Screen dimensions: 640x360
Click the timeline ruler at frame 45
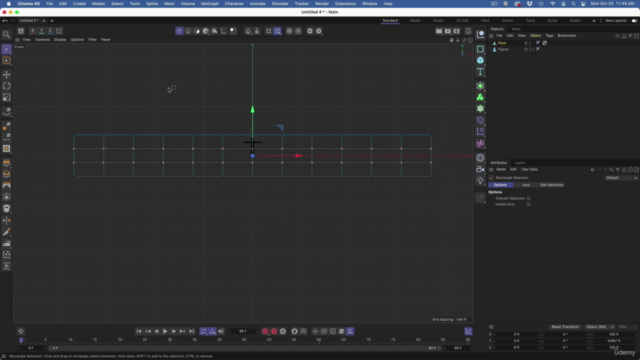(244, 340)
